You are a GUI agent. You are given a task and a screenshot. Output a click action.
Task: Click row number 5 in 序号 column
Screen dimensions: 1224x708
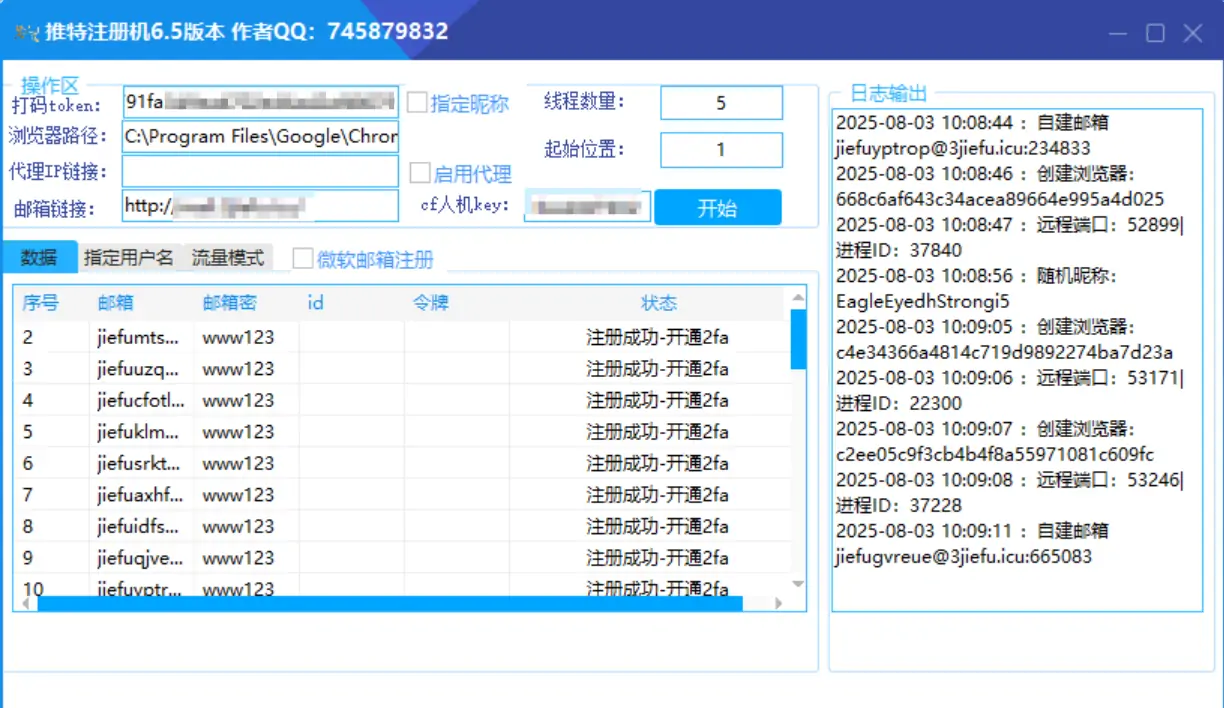(28, 432)
